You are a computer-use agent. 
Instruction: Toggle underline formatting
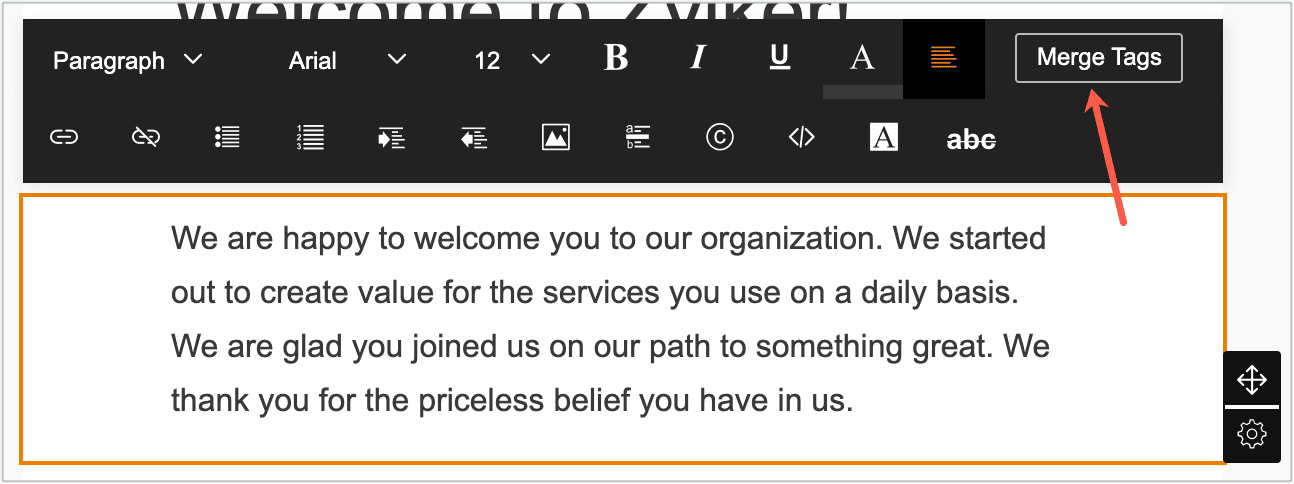pos(780,59)
